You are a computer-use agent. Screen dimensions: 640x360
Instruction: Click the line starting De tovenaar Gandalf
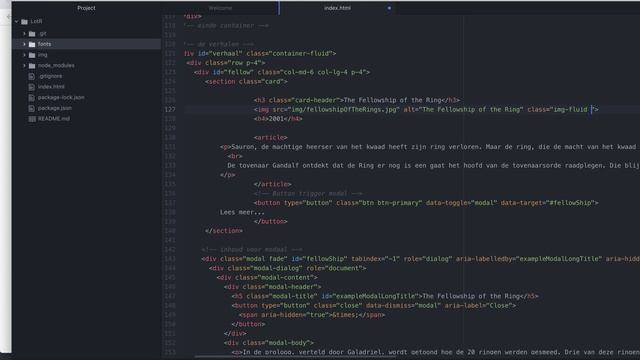[x=433, y=165]
